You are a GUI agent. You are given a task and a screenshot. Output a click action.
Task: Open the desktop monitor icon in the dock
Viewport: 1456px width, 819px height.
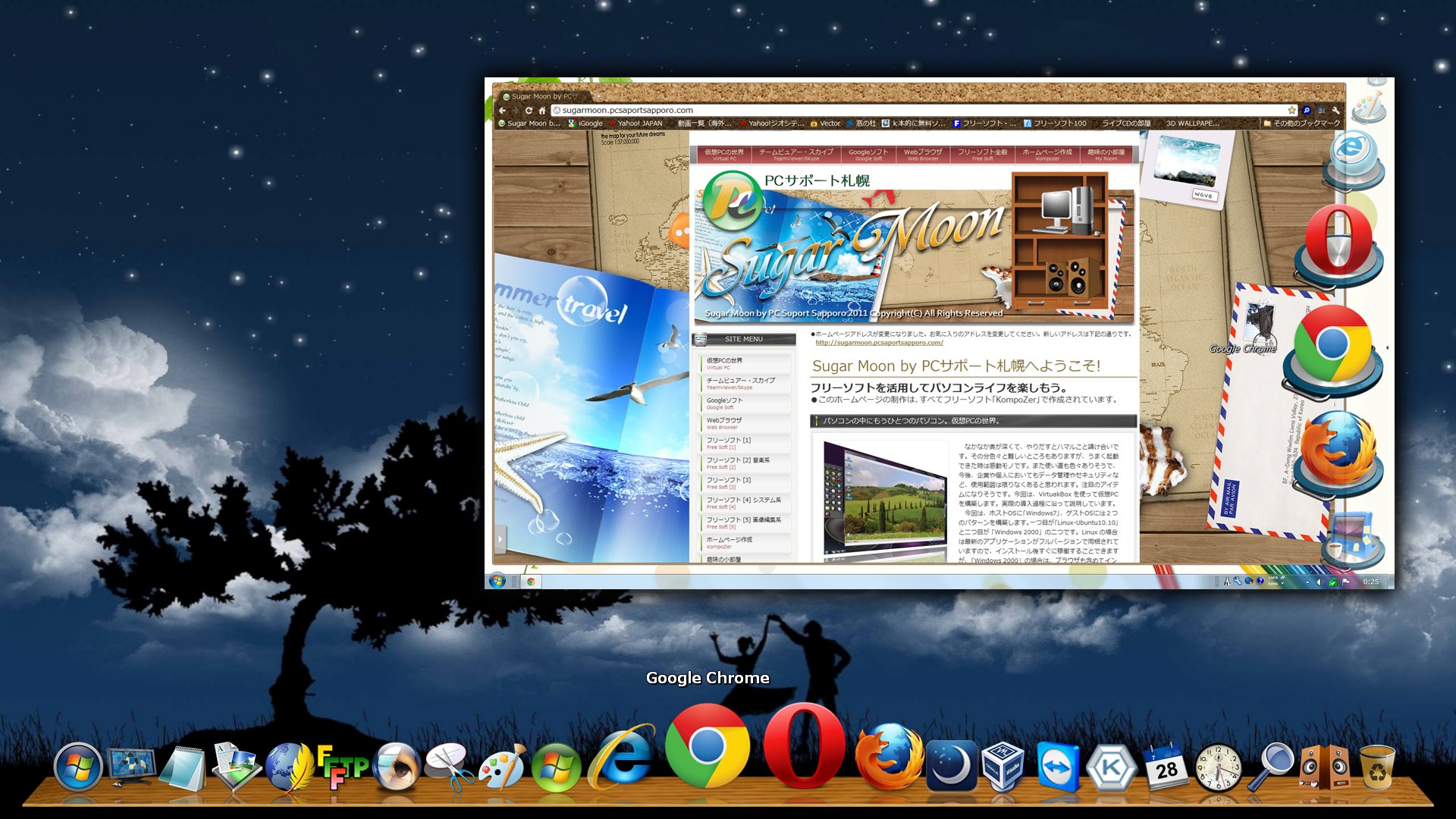(x=132, y=767)
